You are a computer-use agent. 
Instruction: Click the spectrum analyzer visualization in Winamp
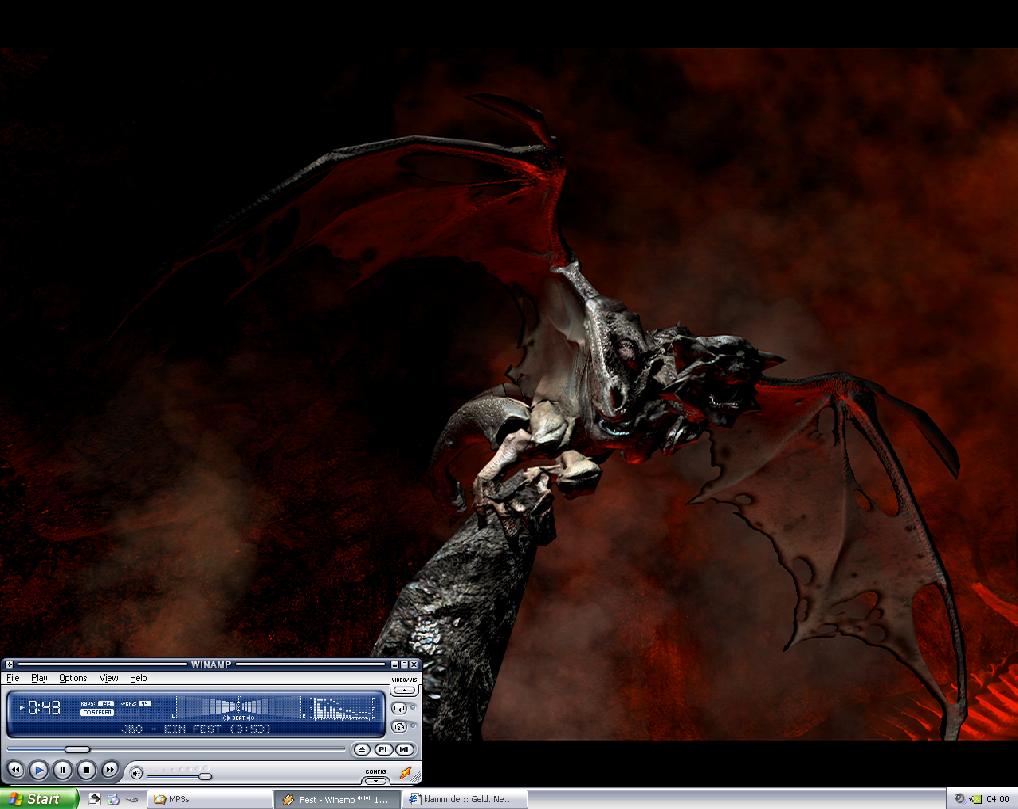point(343,708)
